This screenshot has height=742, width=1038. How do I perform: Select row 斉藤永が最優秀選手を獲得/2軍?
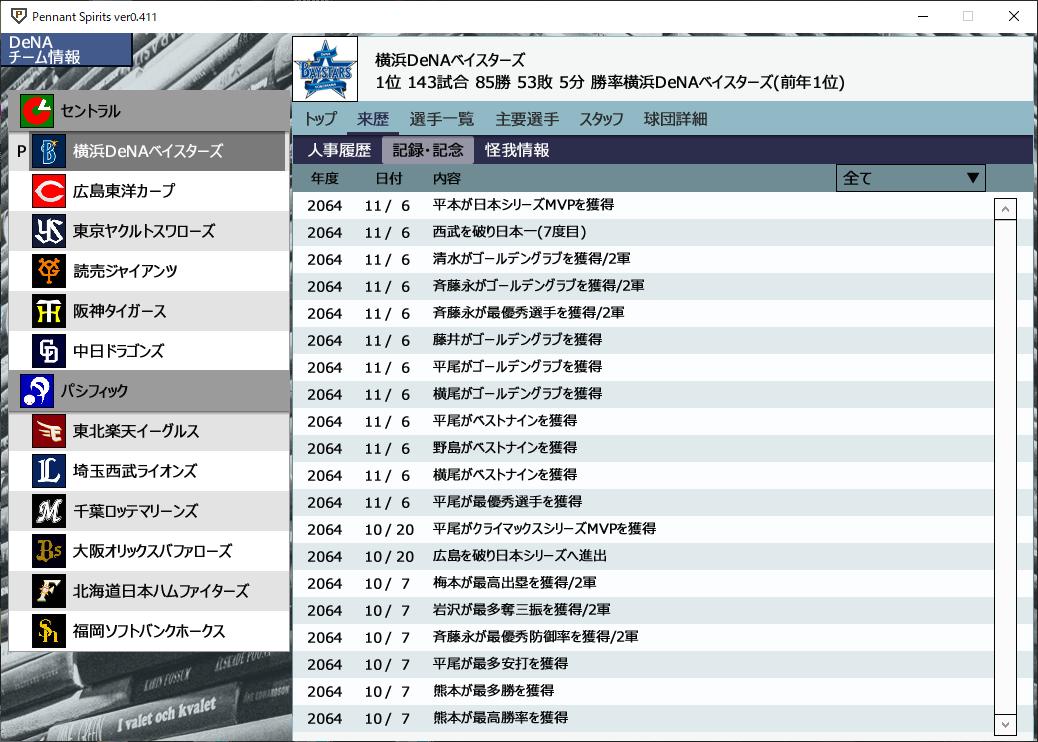click(642, 313)
